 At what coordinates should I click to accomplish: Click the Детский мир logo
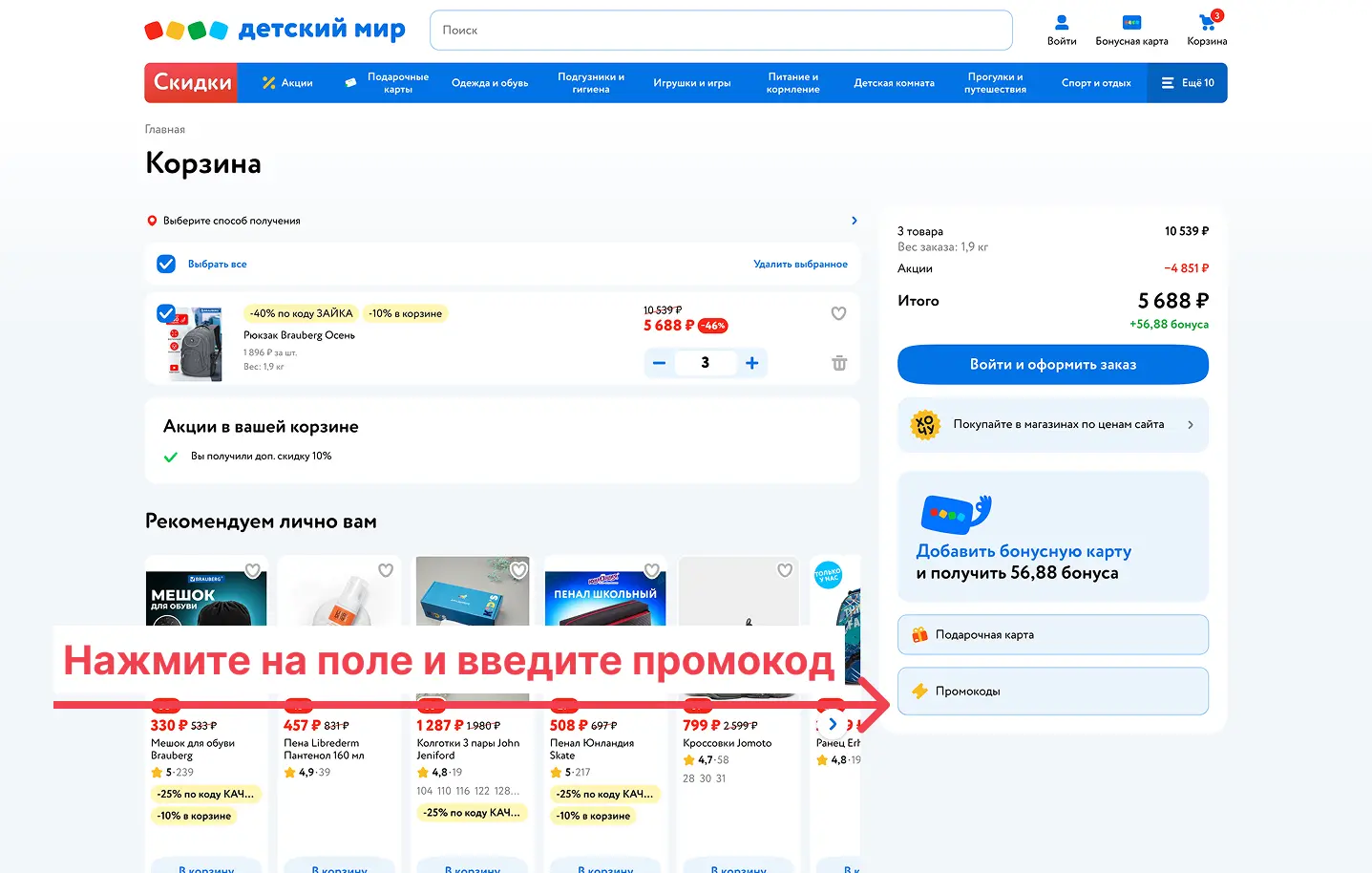point(275,30)
